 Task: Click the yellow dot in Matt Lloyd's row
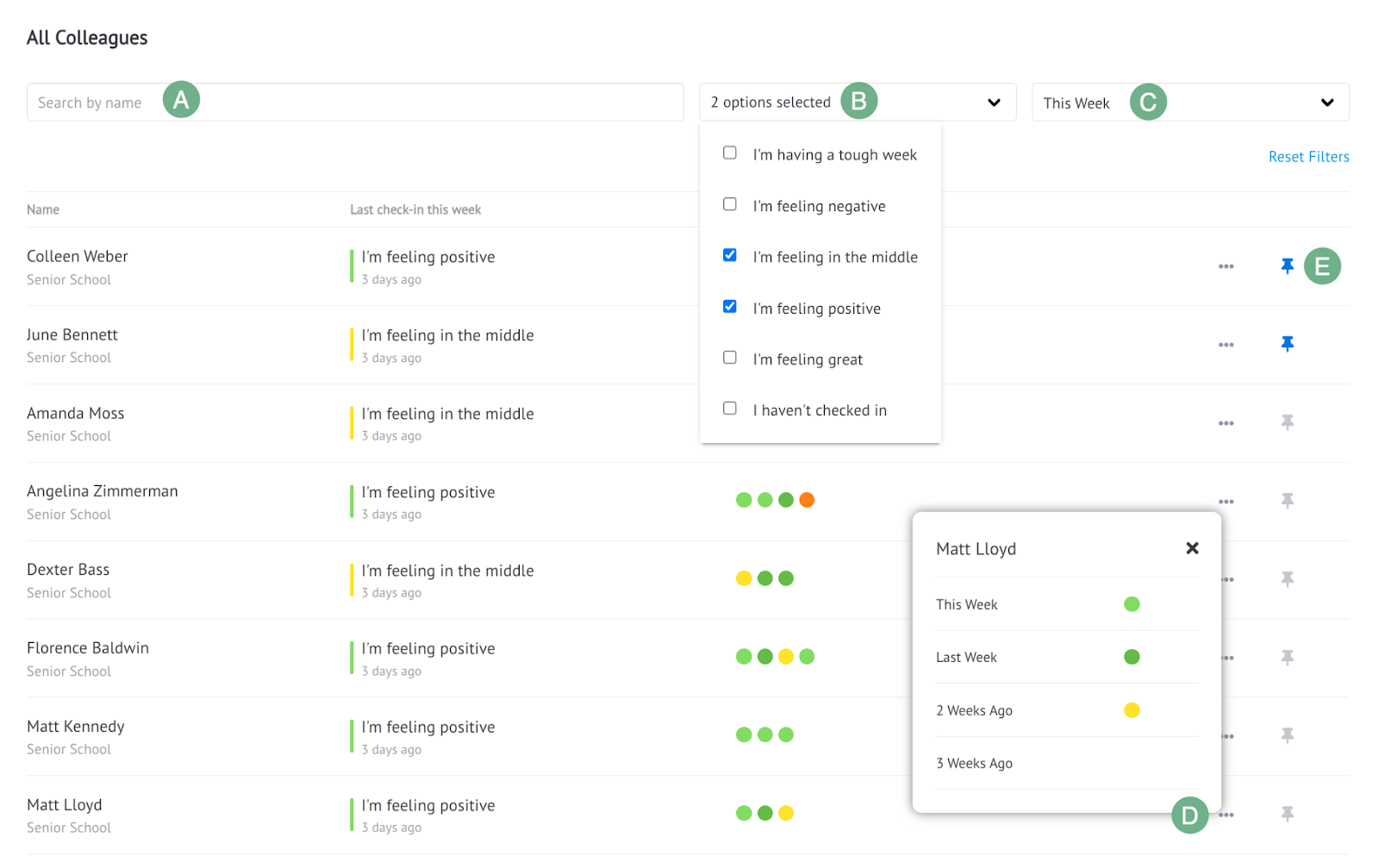point(786,813)
